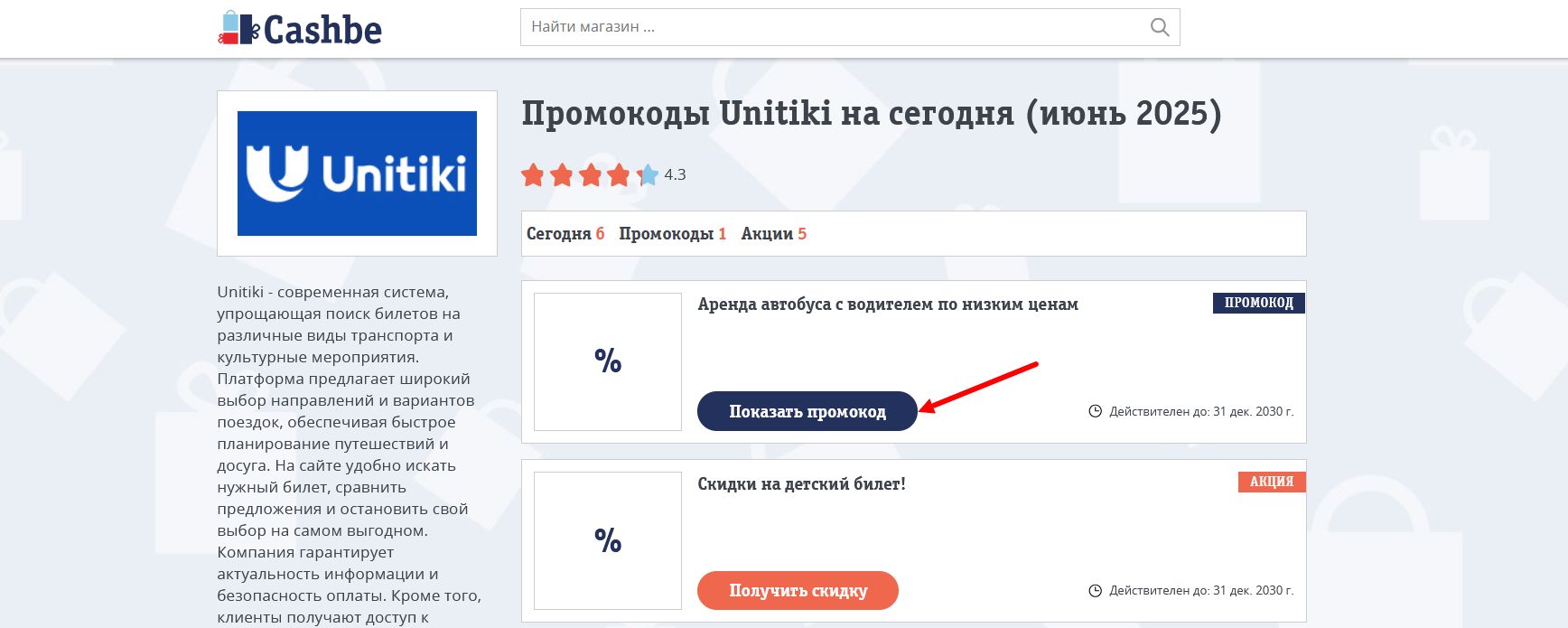Click clock icon in child ticket offer
1568x628 pixels.
(1096, 590)
